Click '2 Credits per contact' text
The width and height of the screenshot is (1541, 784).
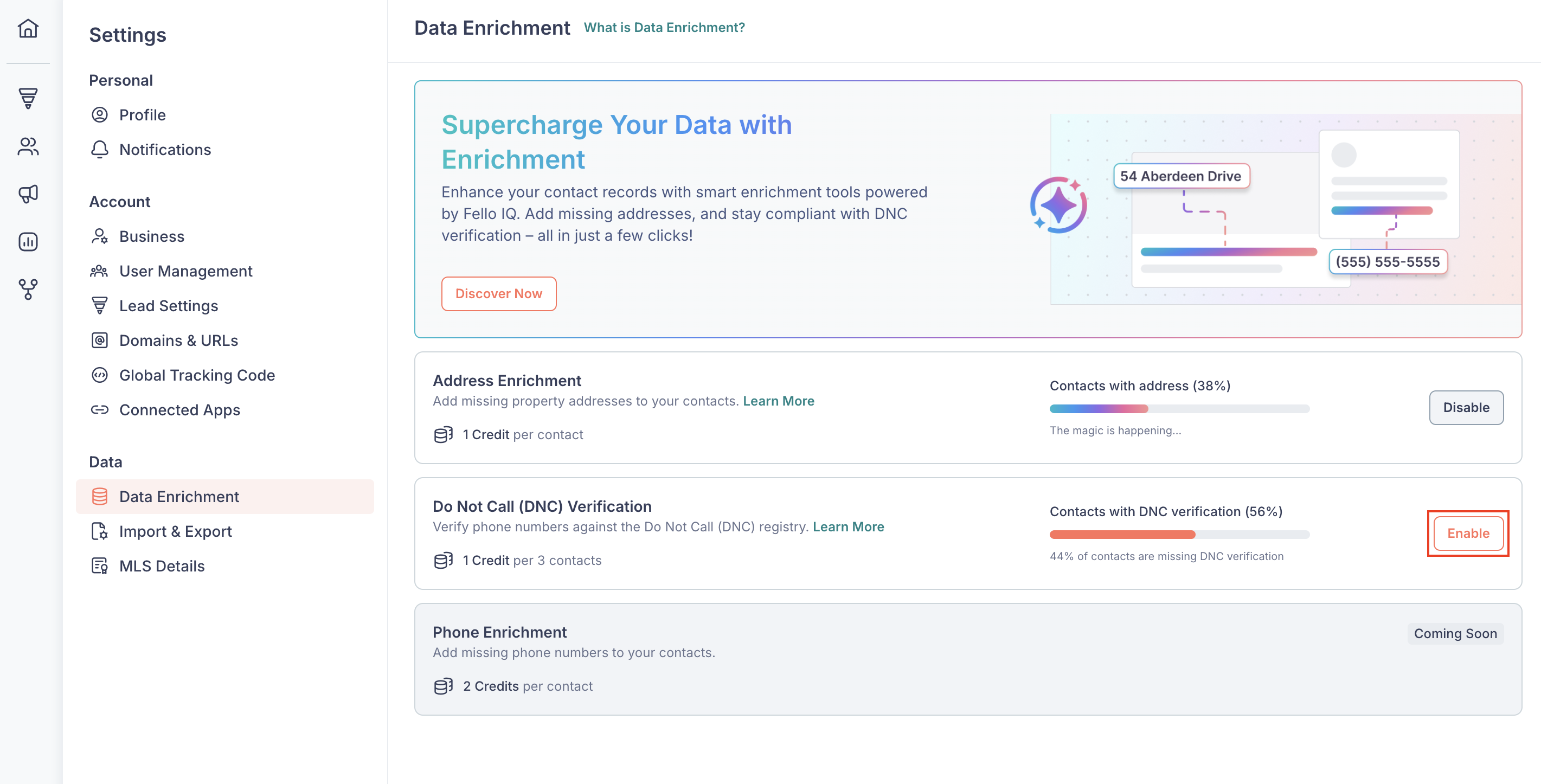[x=528, y=686]
